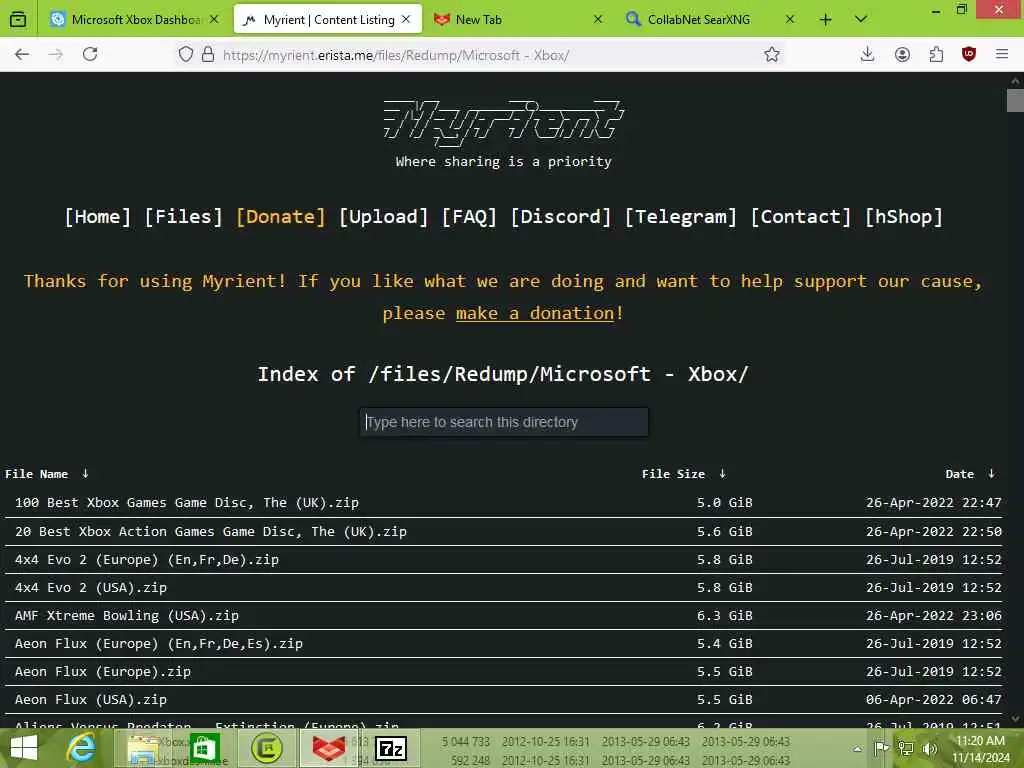This screenshot has width=1024, height=768.
Task: Open the [Contact] navigation link
Action: (x=801, y=217)
